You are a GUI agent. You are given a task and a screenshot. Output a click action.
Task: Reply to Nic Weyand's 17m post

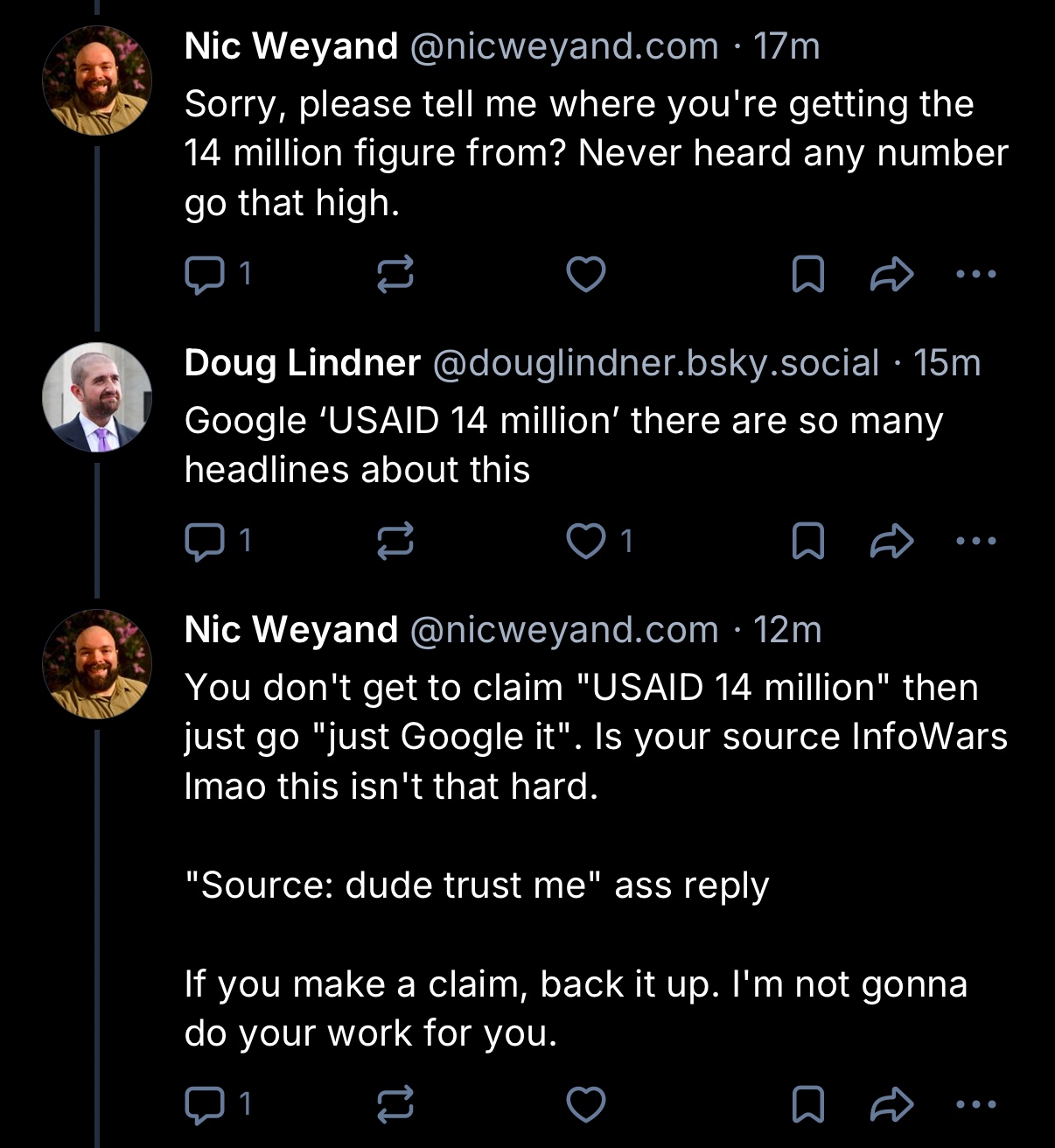(x=204, y=275)
